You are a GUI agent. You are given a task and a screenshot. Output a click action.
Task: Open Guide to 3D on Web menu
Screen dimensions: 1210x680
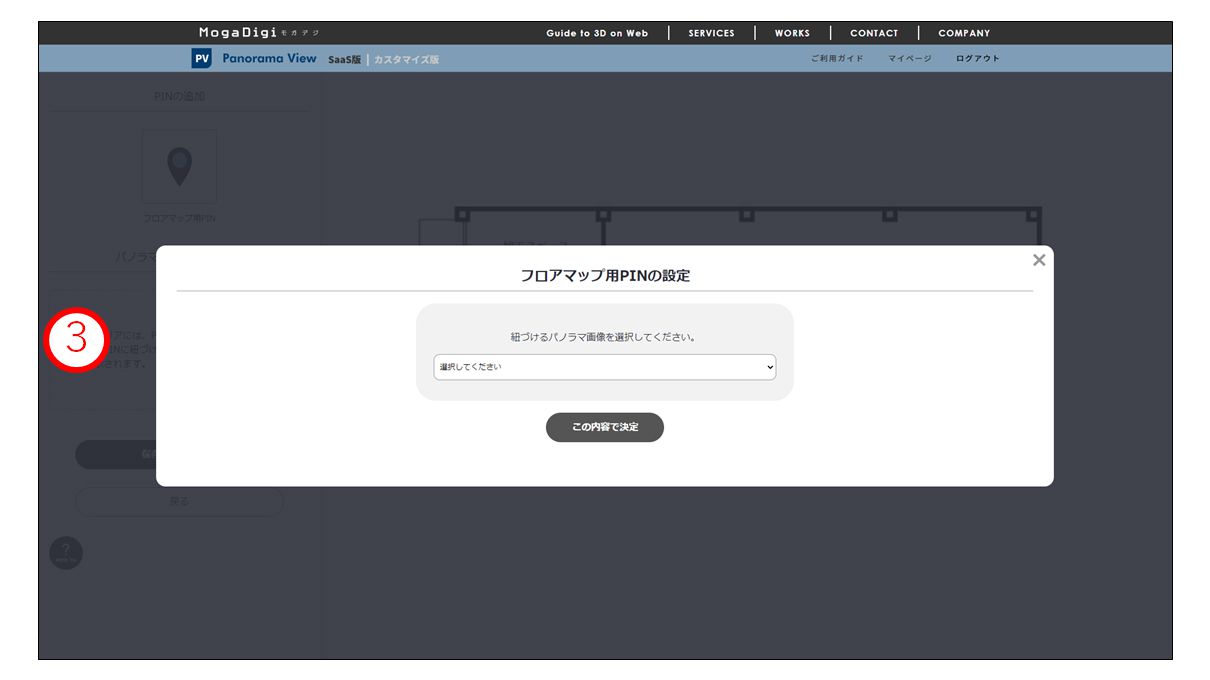point(597,33)
